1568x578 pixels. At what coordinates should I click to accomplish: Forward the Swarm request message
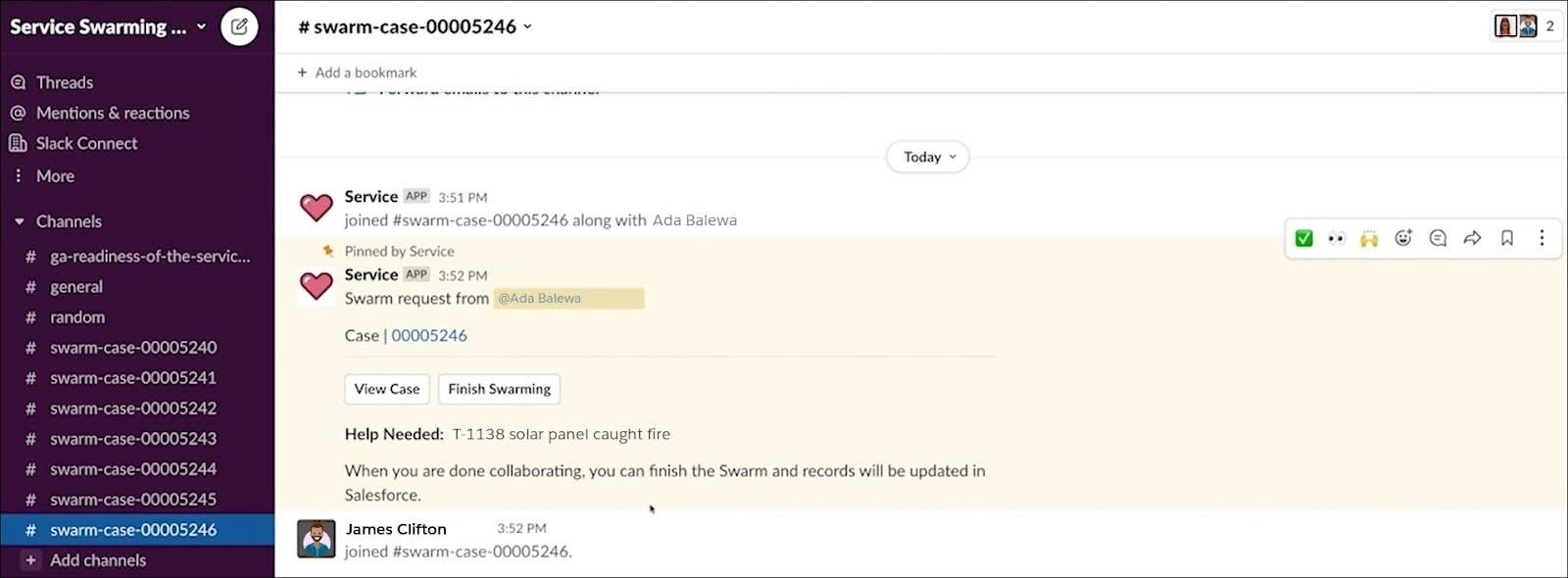(x=1472, y=238)
